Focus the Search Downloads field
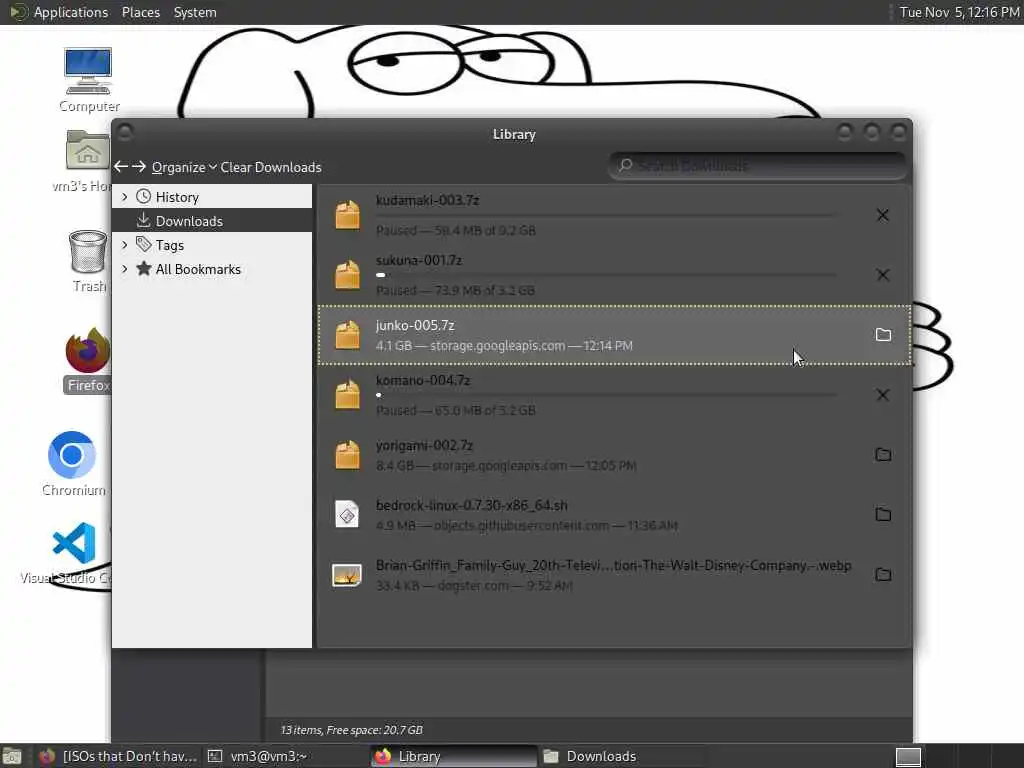 pos(758,166)
